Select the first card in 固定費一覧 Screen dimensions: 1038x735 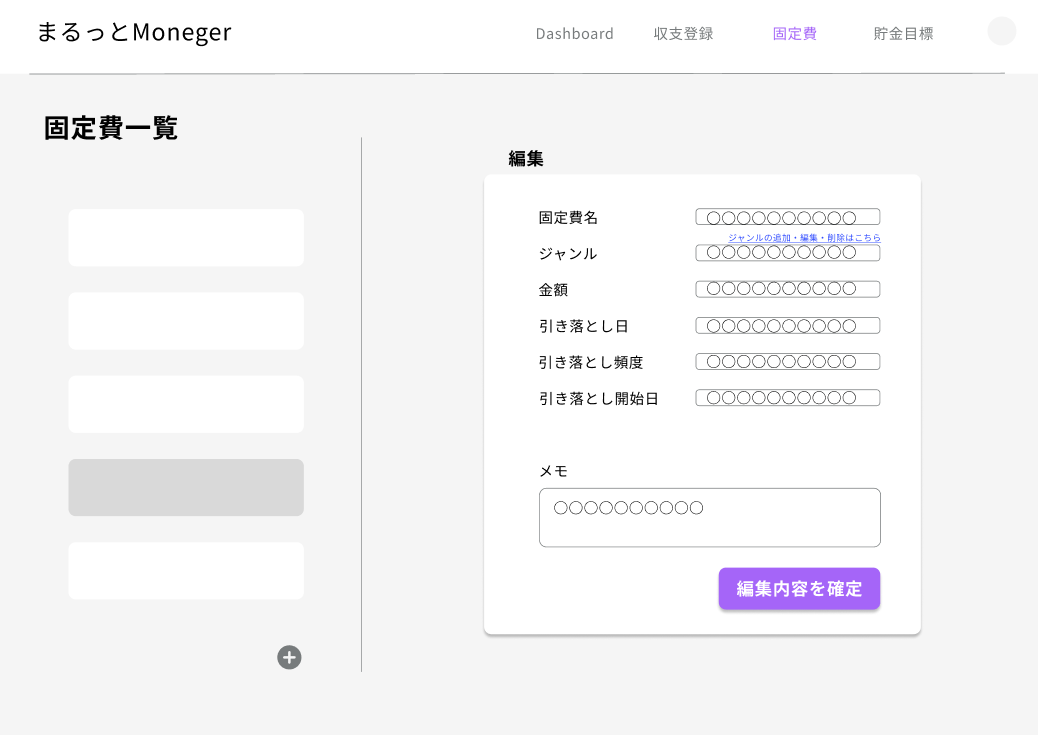click(x=186, y=238)
